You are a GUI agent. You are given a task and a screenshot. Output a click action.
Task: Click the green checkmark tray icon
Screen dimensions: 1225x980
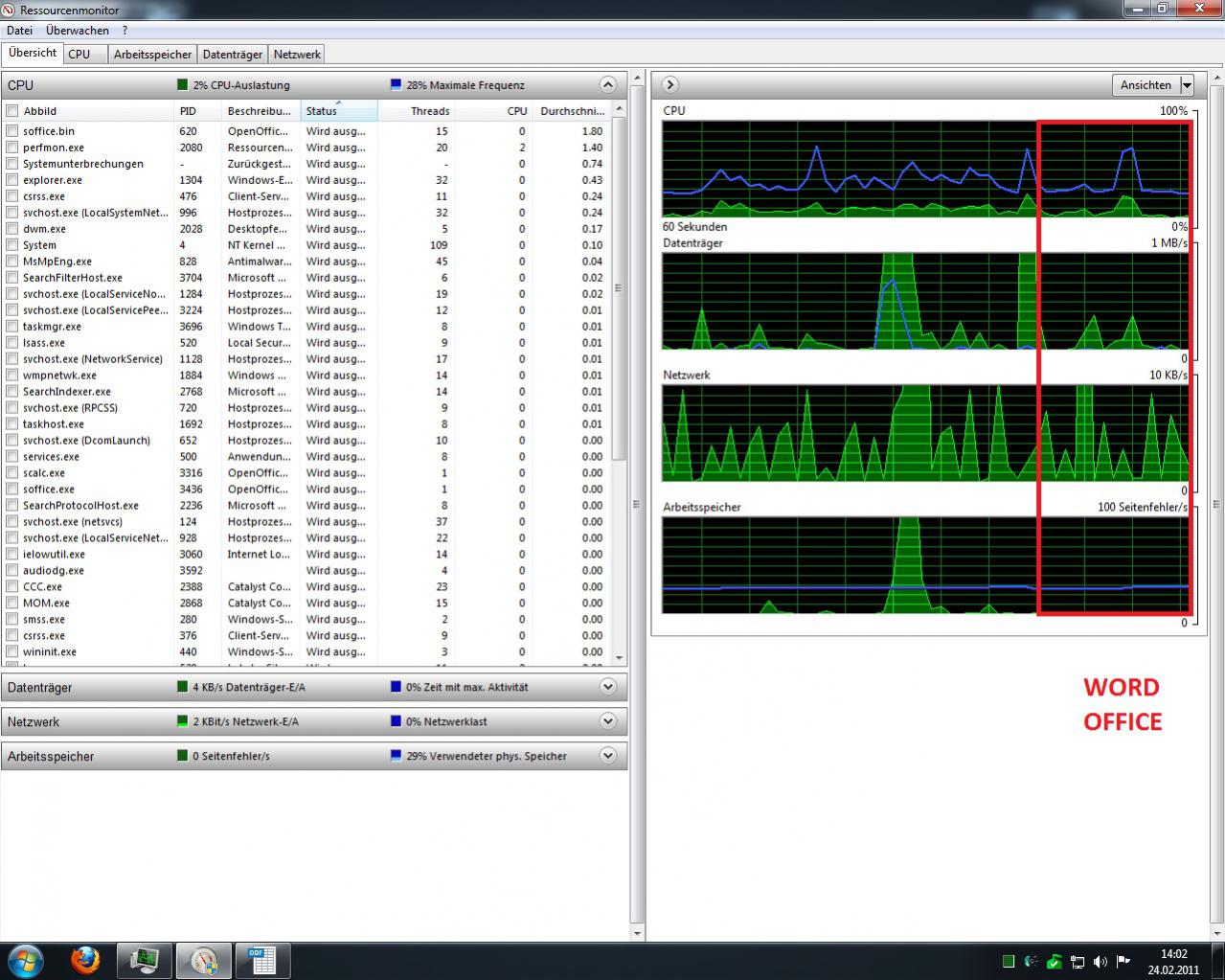[1054, 961]
